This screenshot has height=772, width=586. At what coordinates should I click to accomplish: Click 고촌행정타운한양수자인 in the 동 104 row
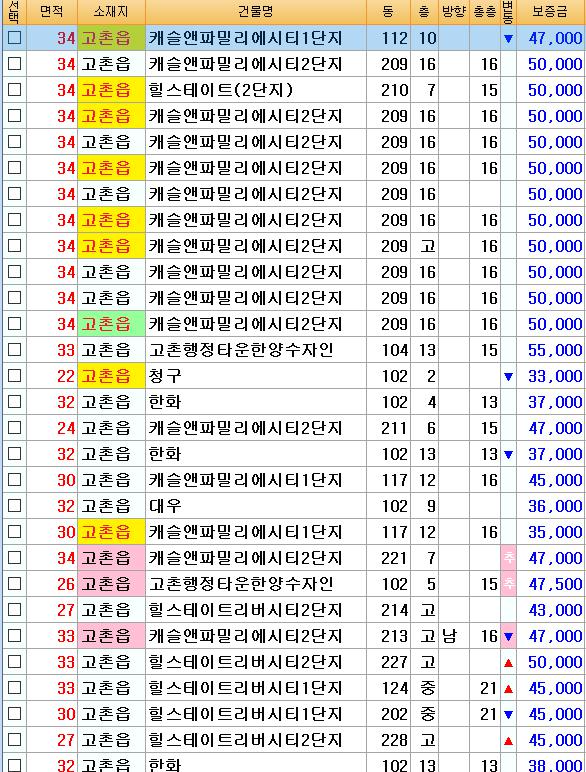pos(241,350)
